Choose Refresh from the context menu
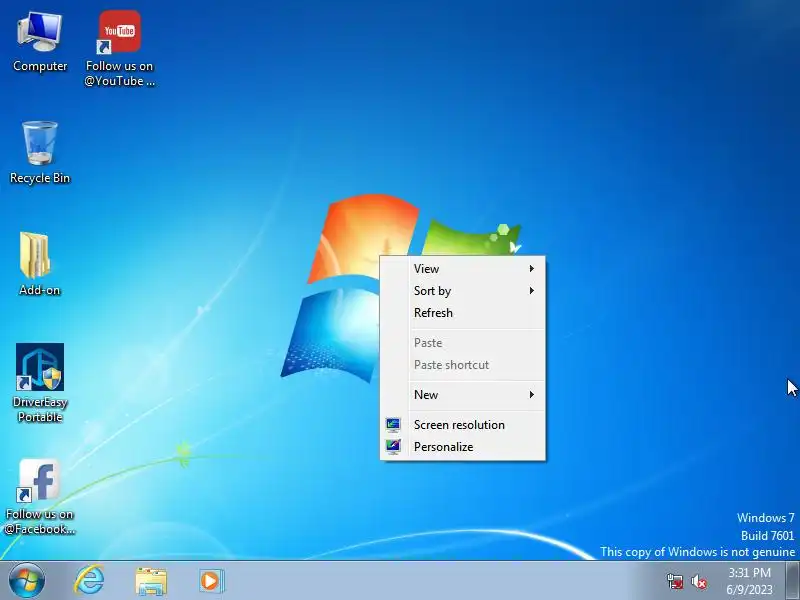 coord(463,313)
